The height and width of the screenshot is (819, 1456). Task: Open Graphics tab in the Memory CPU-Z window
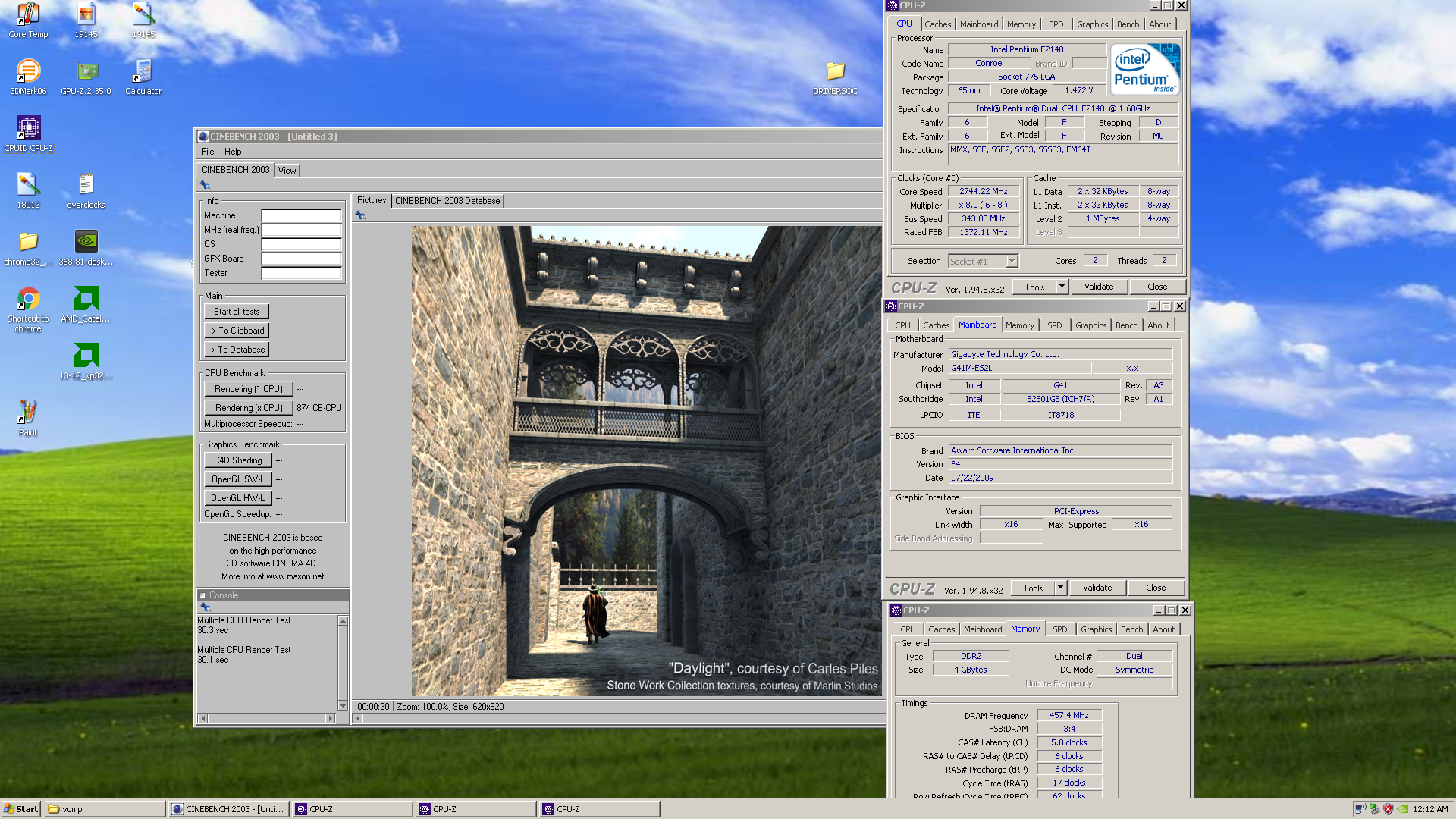(1096, 629)
